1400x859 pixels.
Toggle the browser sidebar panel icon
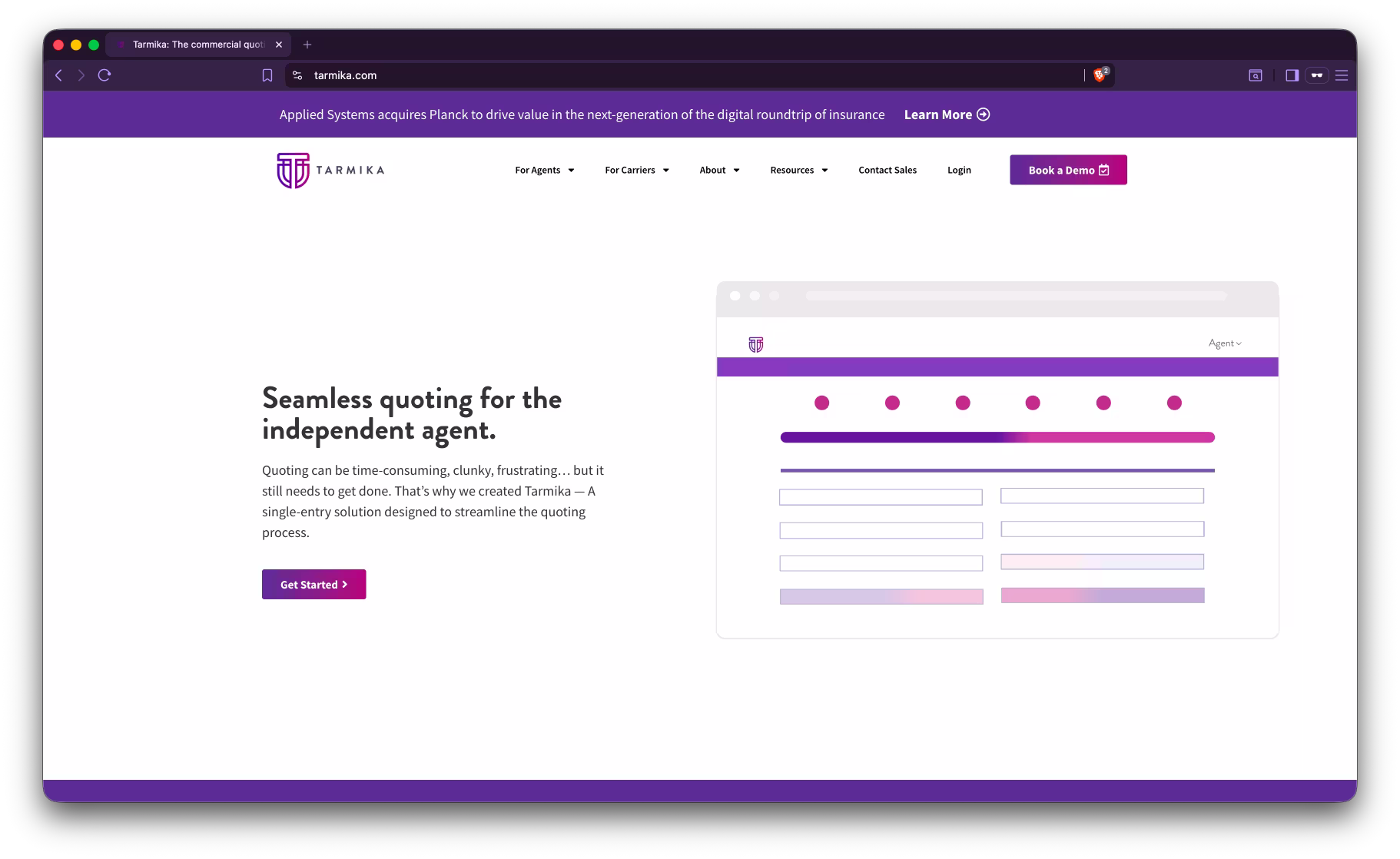pyautogui.click(x=1292, y=75)
